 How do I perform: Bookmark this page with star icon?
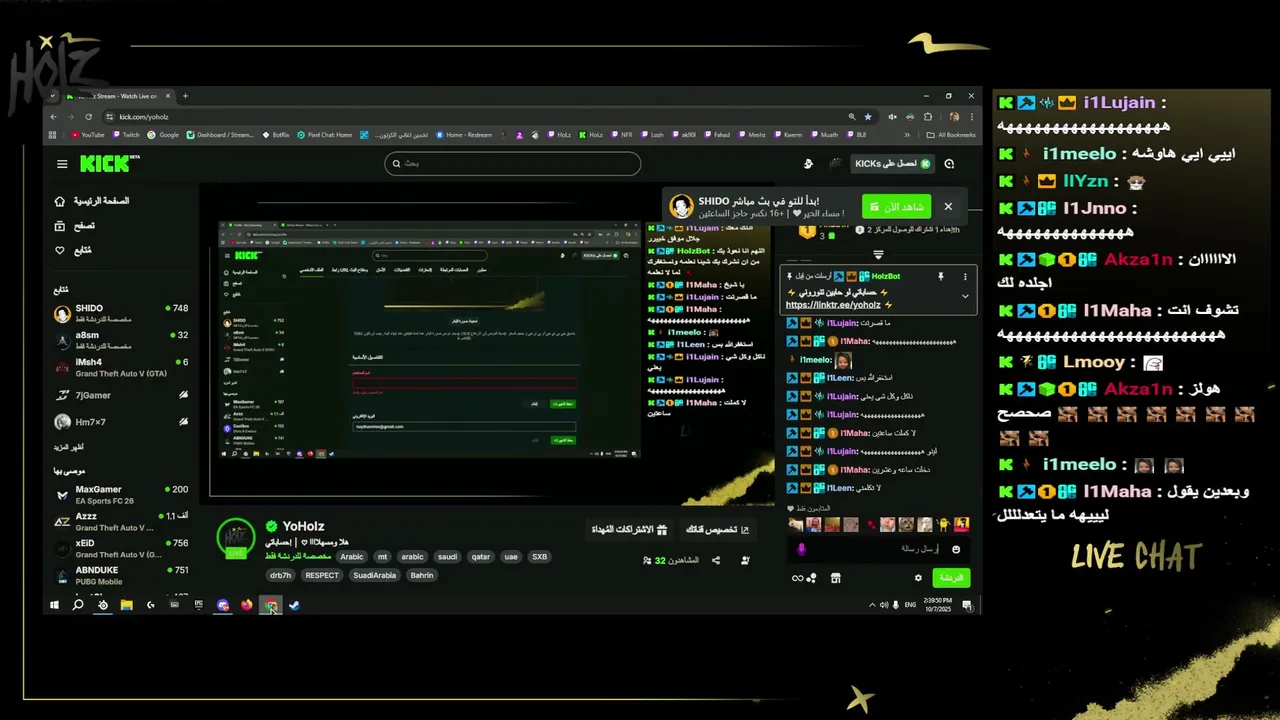pyautogui.click(x=868, y=116)
